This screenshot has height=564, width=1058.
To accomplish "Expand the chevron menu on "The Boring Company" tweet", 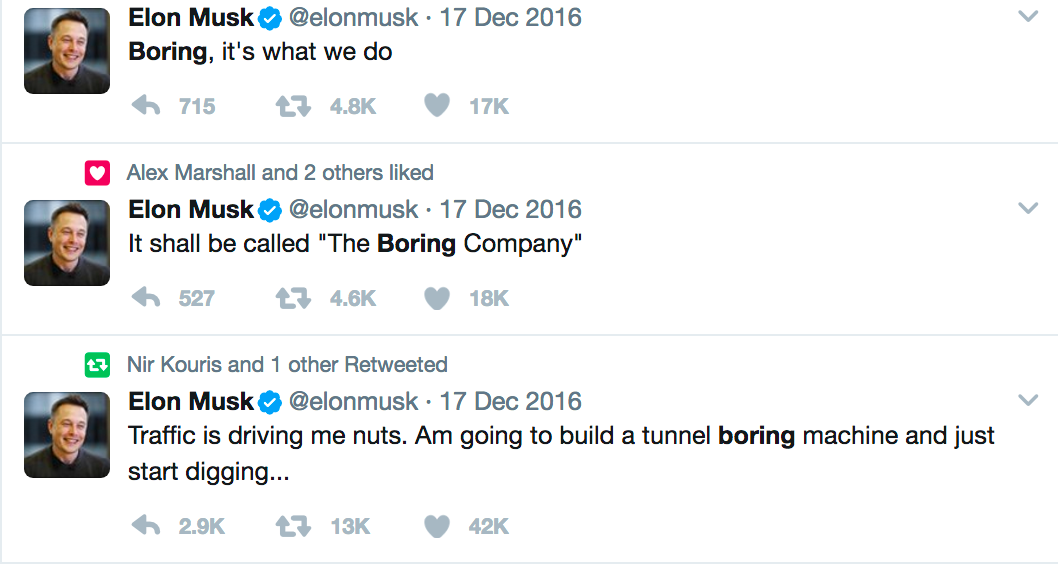I will [1027, 208].
